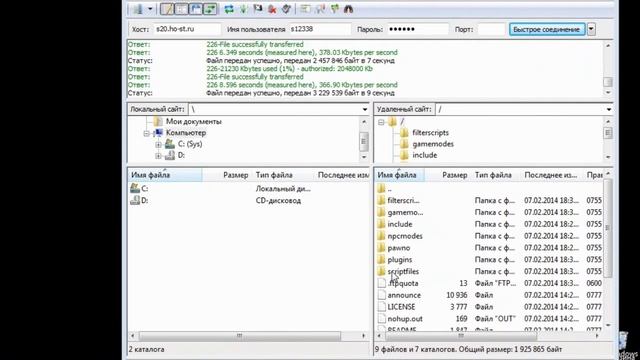Sort remote list by Тип файла
The image size is (640, 360).
[x=496, y=175]
